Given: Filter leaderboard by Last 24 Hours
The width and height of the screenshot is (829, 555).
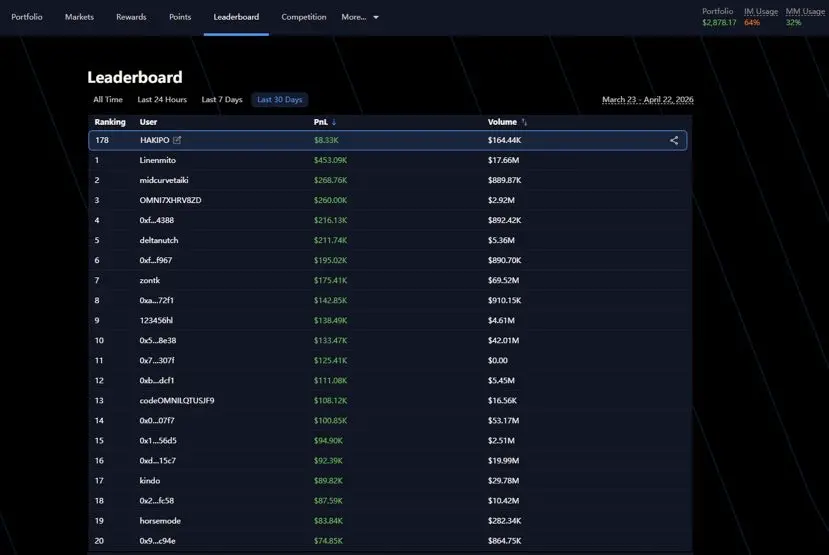Looking at the screenshot, I should click(162, 99).
